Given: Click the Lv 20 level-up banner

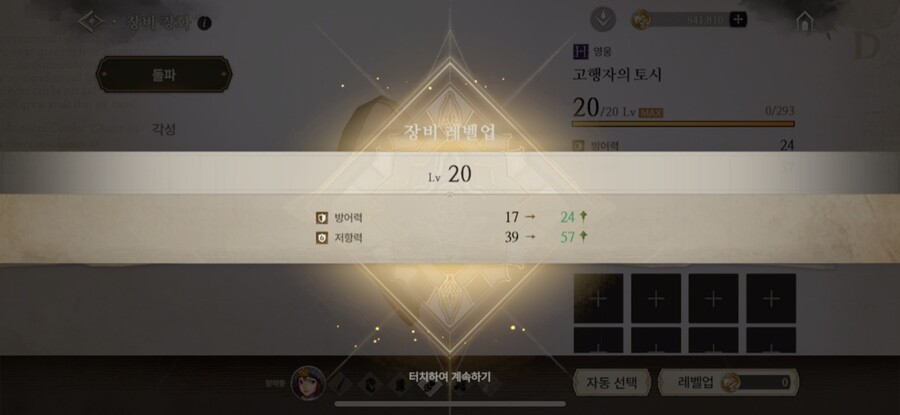Looking at the screenshot, I should coord(450,173).
